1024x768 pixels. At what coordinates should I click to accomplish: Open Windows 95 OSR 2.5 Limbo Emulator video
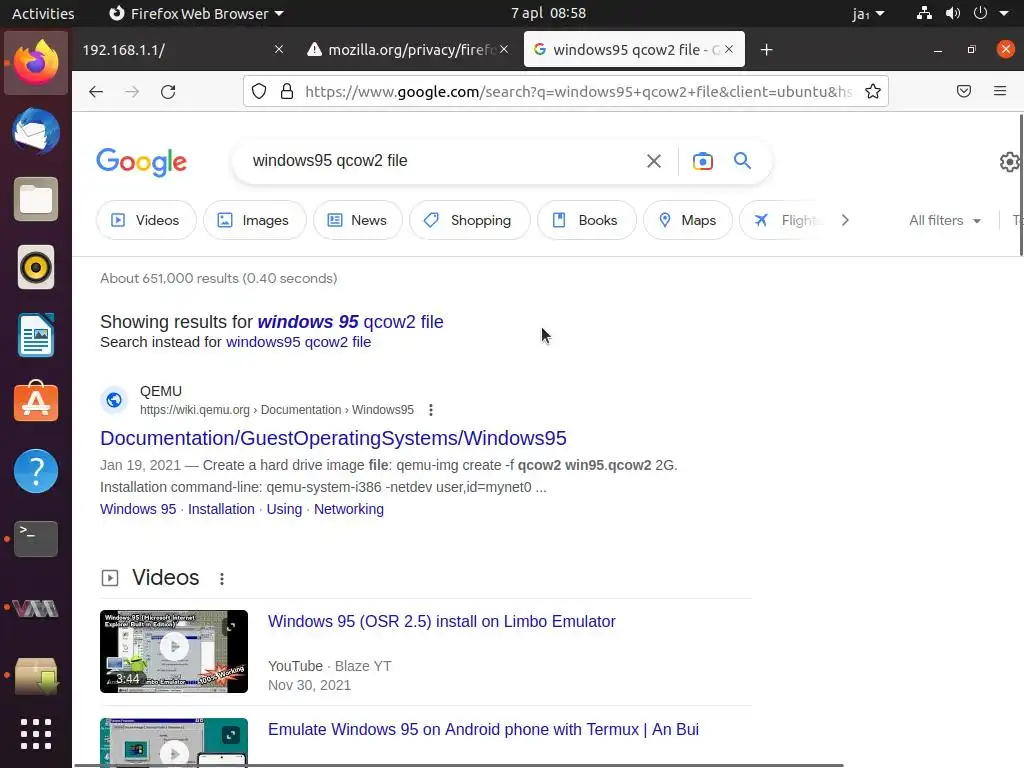tap(441, 621)
